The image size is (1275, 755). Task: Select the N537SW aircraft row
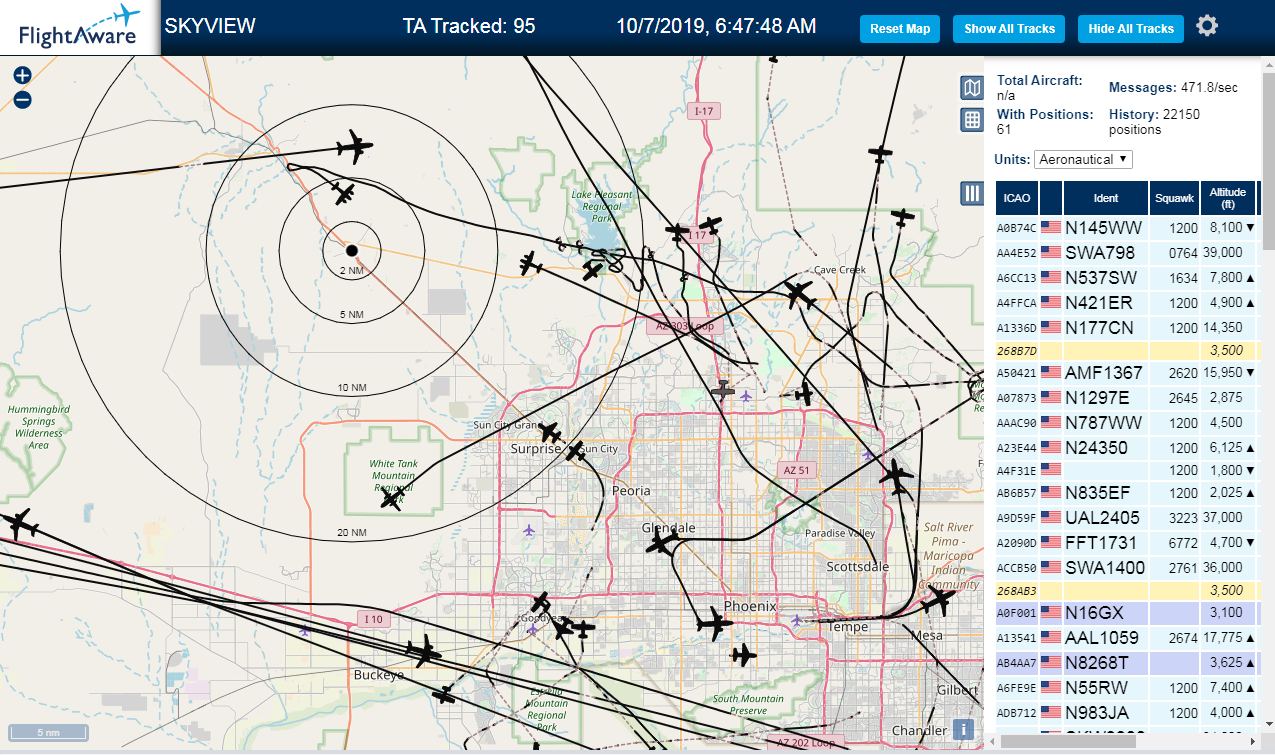click(1127, 277)
